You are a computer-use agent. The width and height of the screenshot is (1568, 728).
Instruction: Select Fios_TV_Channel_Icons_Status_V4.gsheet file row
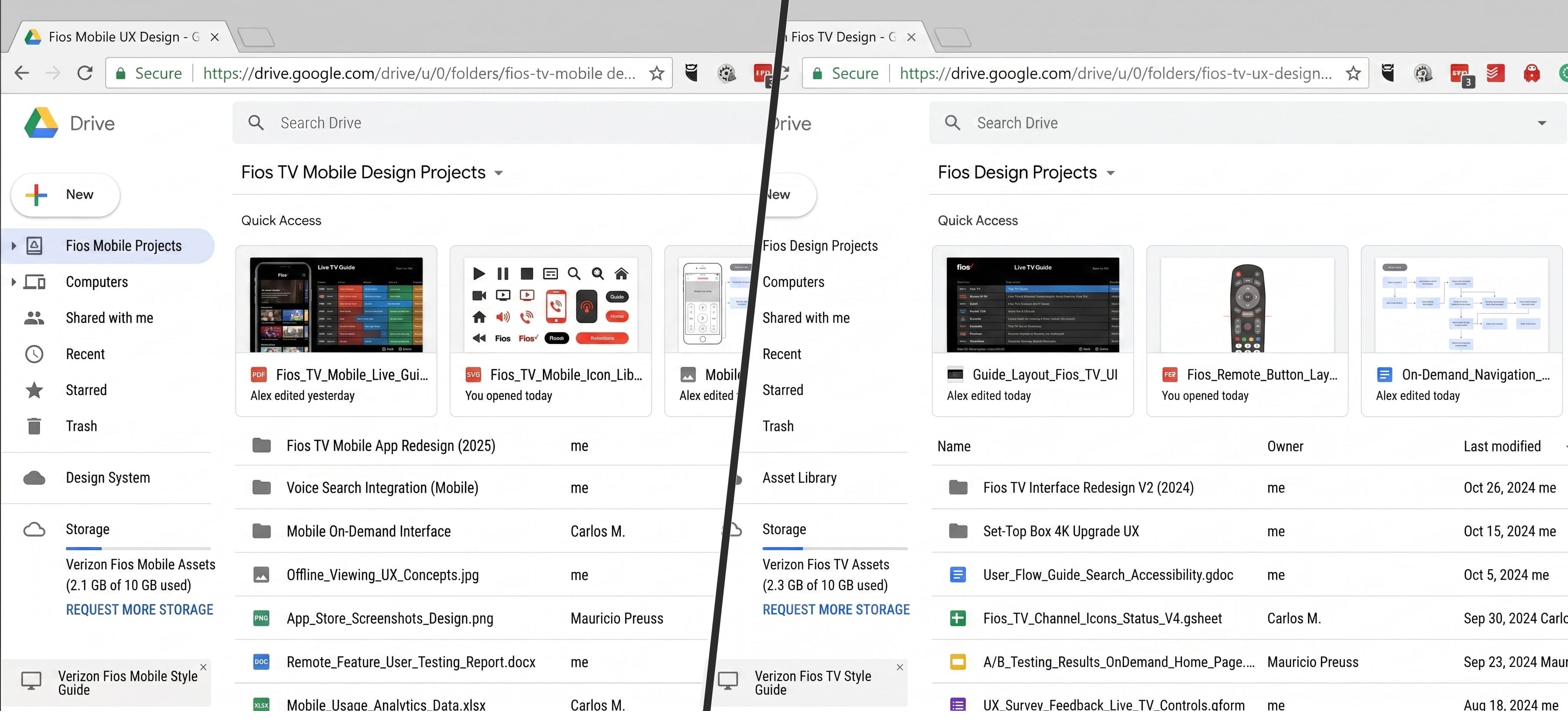pyautogui.click(x=1249, y=618)
